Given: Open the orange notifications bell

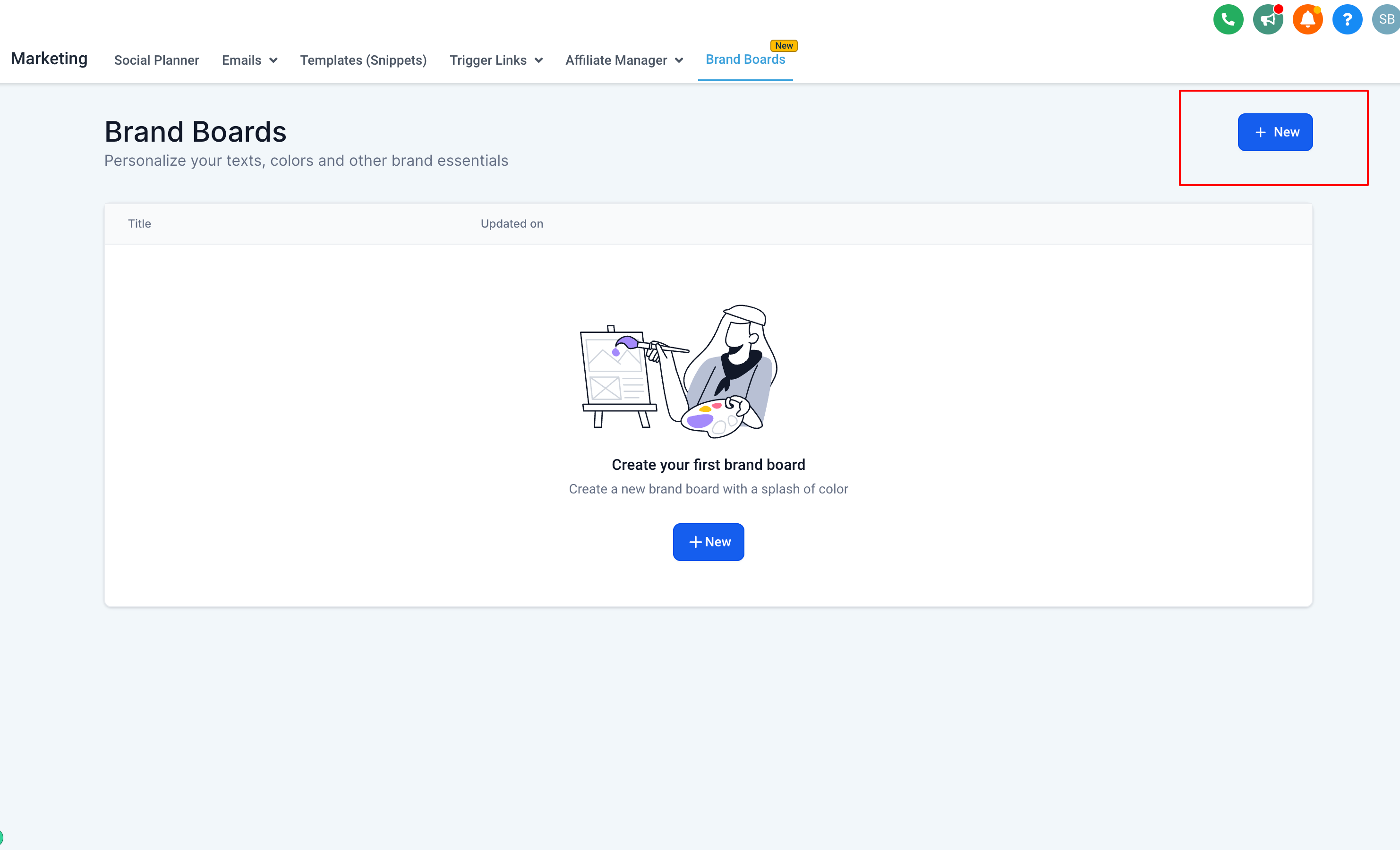Looking at the screenshot, I should pos(1307,20).
